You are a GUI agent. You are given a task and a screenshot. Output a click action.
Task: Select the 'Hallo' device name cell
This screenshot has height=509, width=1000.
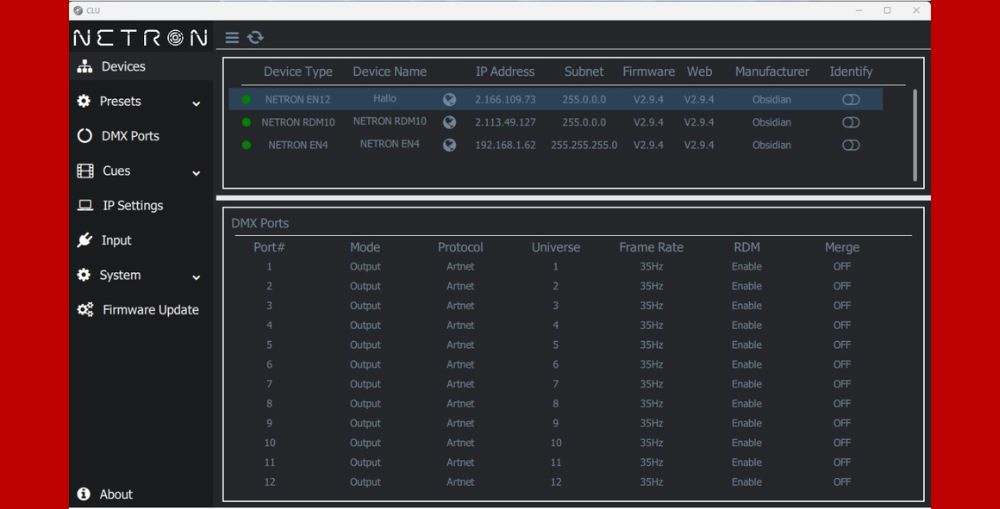click(x=385, y=98)
